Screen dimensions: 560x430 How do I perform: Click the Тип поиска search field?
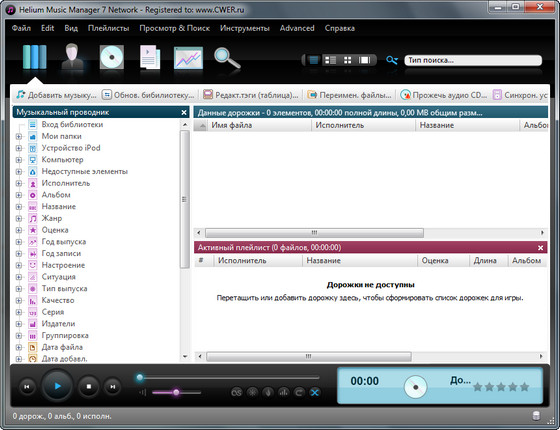[x=473, y=60]
